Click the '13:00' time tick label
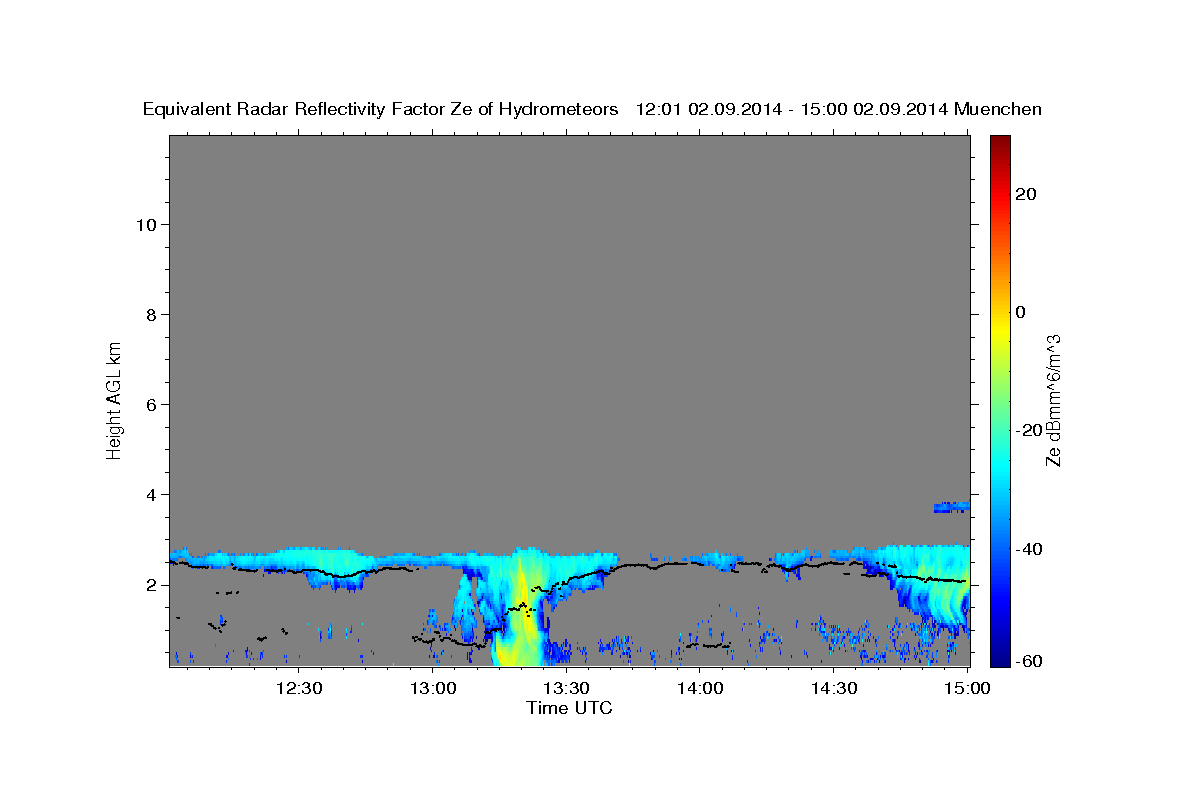The width and height of the screenshot is (1200, 800). click(x=433, y=688)
